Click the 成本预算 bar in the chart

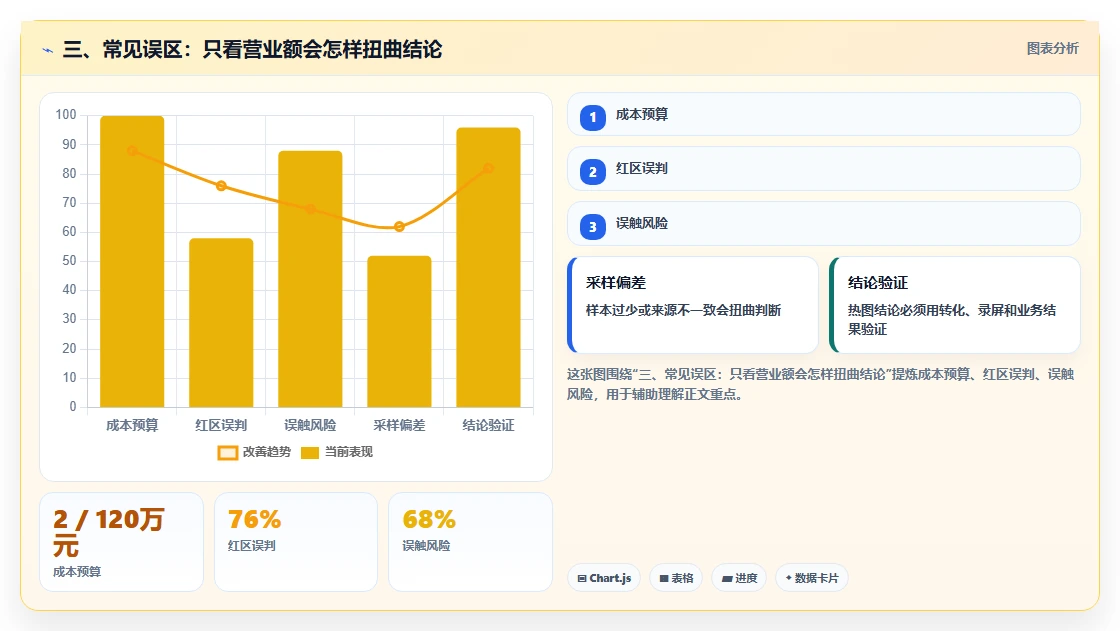click(x=132, y=262)
